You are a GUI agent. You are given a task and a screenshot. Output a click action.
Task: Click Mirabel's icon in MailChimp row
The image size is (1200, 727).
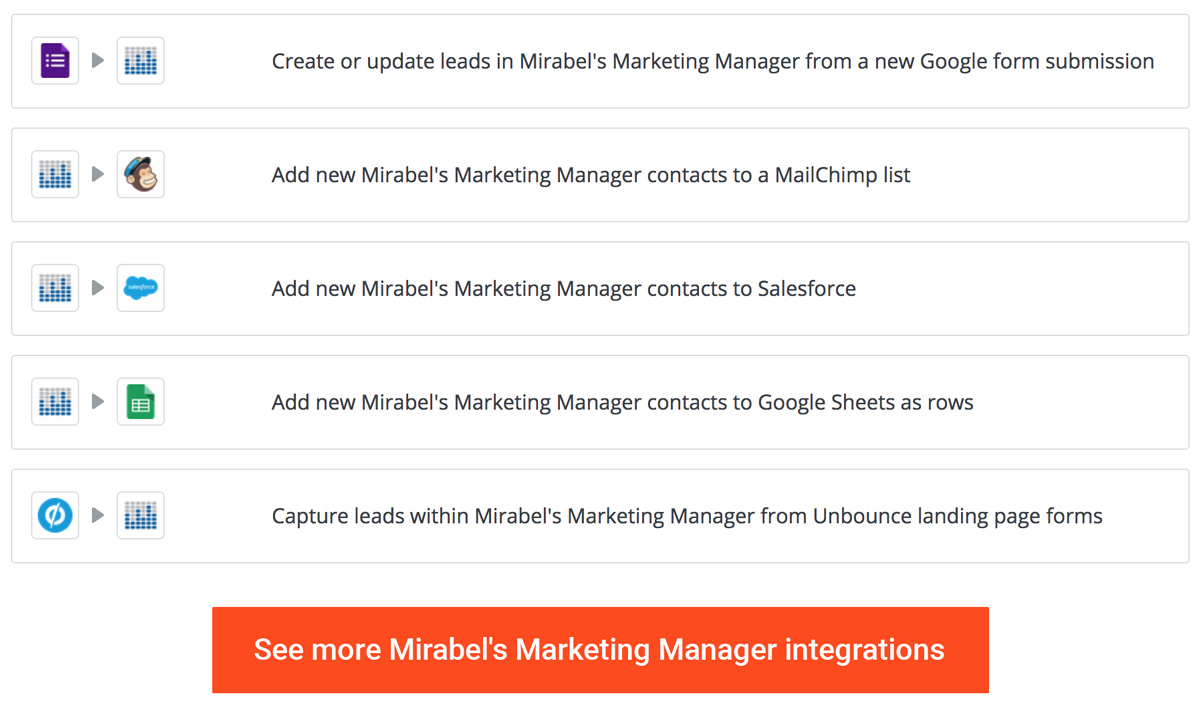coord(55,174)
